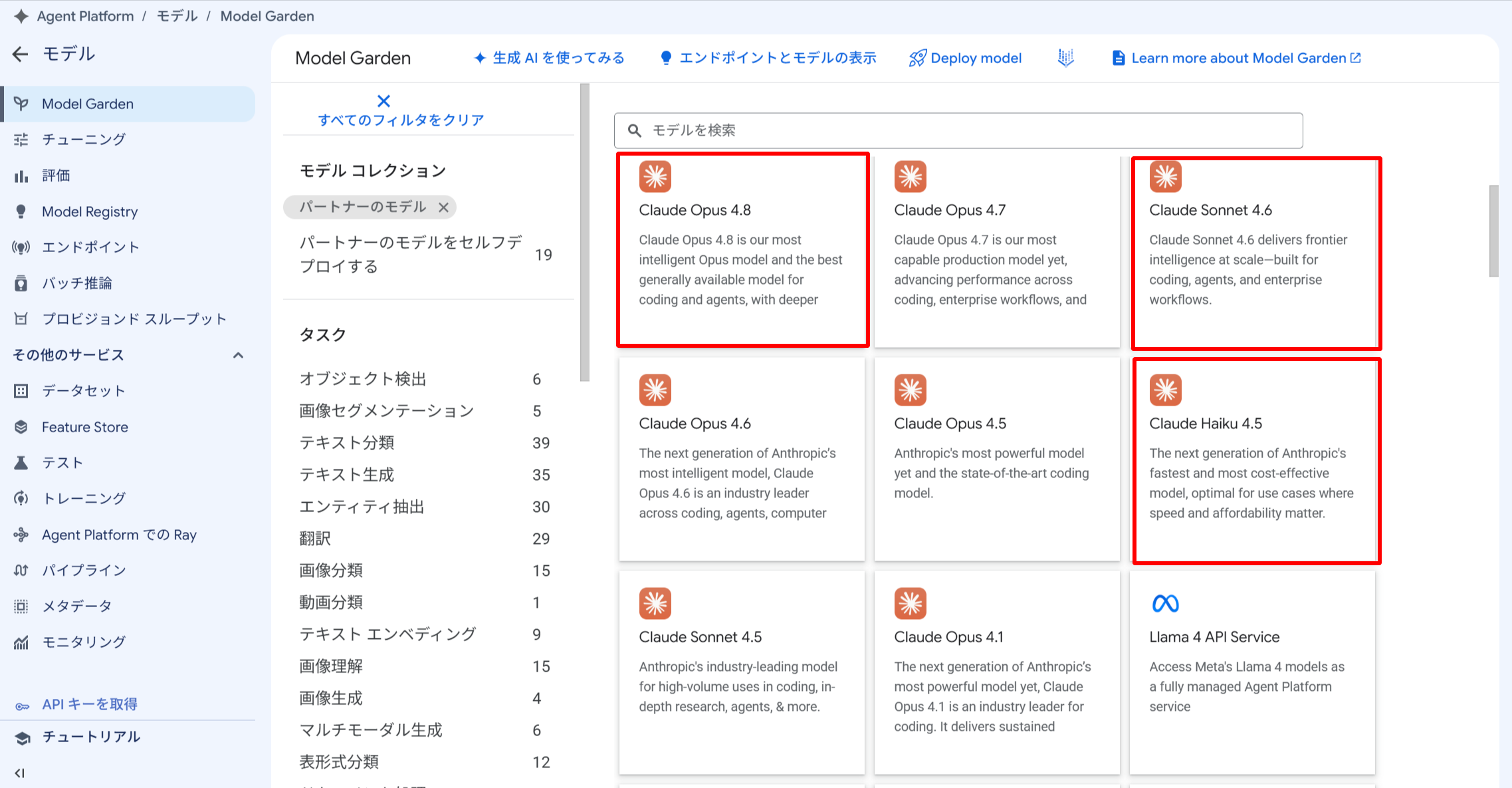Open the Claude Opus 4.1 model card
This screenshot has width=1512, height=788.
pos(997,672)
